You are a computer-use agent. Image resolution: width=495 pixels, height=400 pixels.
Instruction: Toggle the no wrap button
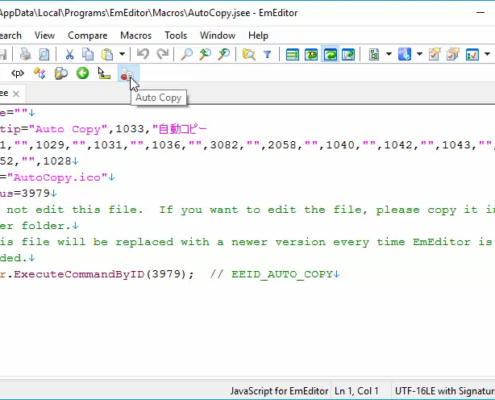point(292,54)
